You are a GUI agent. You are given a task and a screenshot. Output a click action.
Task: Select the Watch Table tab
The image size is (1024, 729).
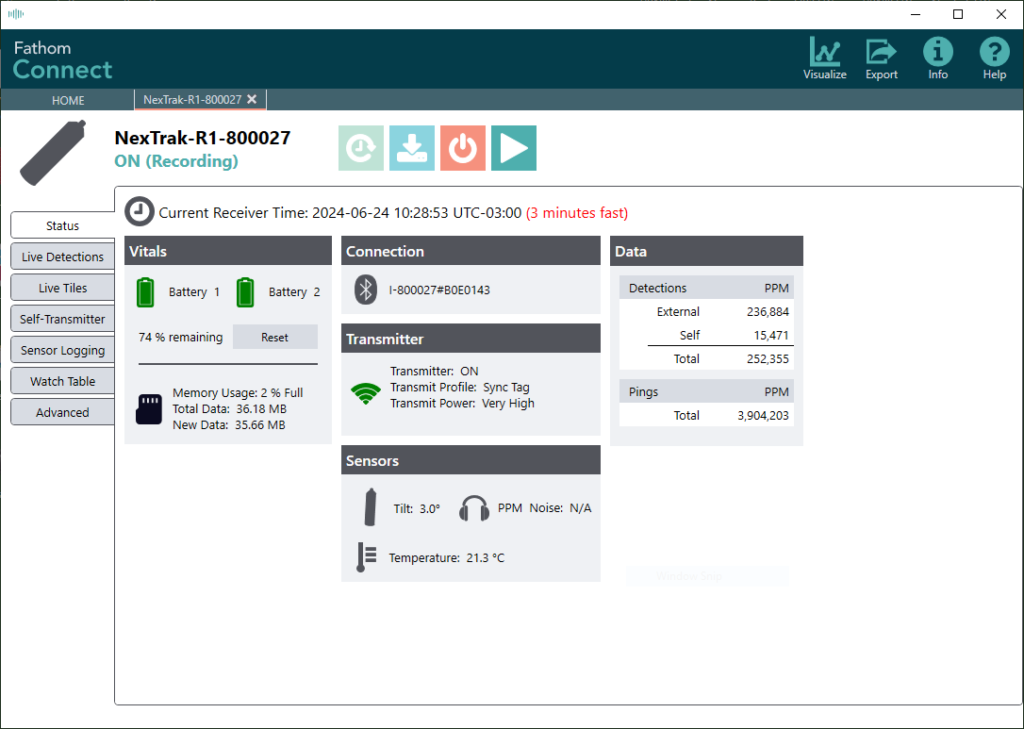pos(61,380)
